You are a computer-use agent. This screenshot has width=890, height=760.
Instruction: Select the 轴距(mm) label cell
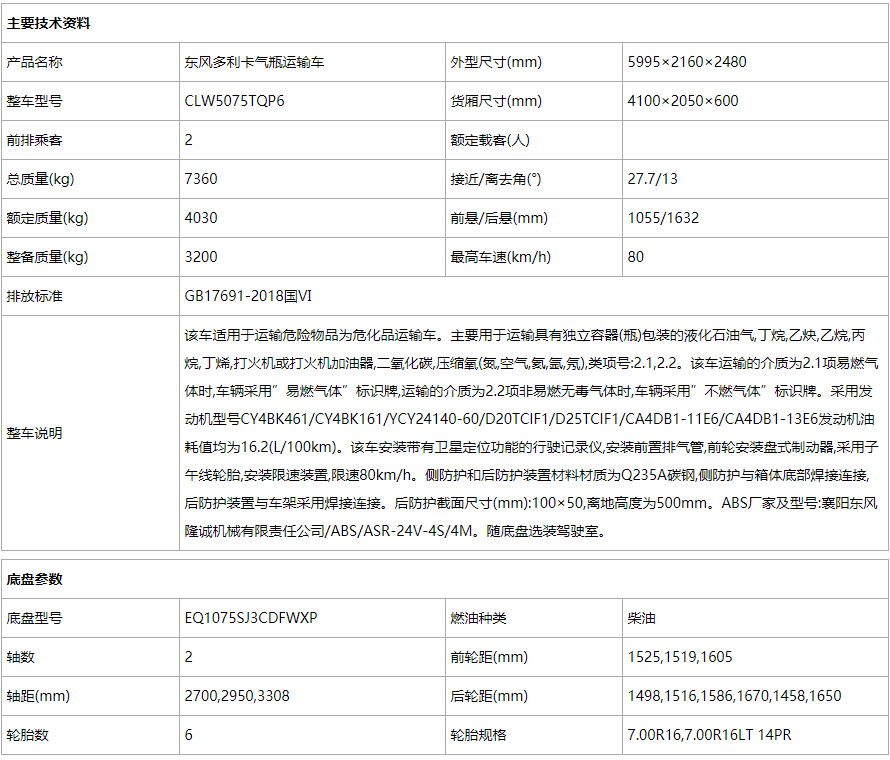90,696
